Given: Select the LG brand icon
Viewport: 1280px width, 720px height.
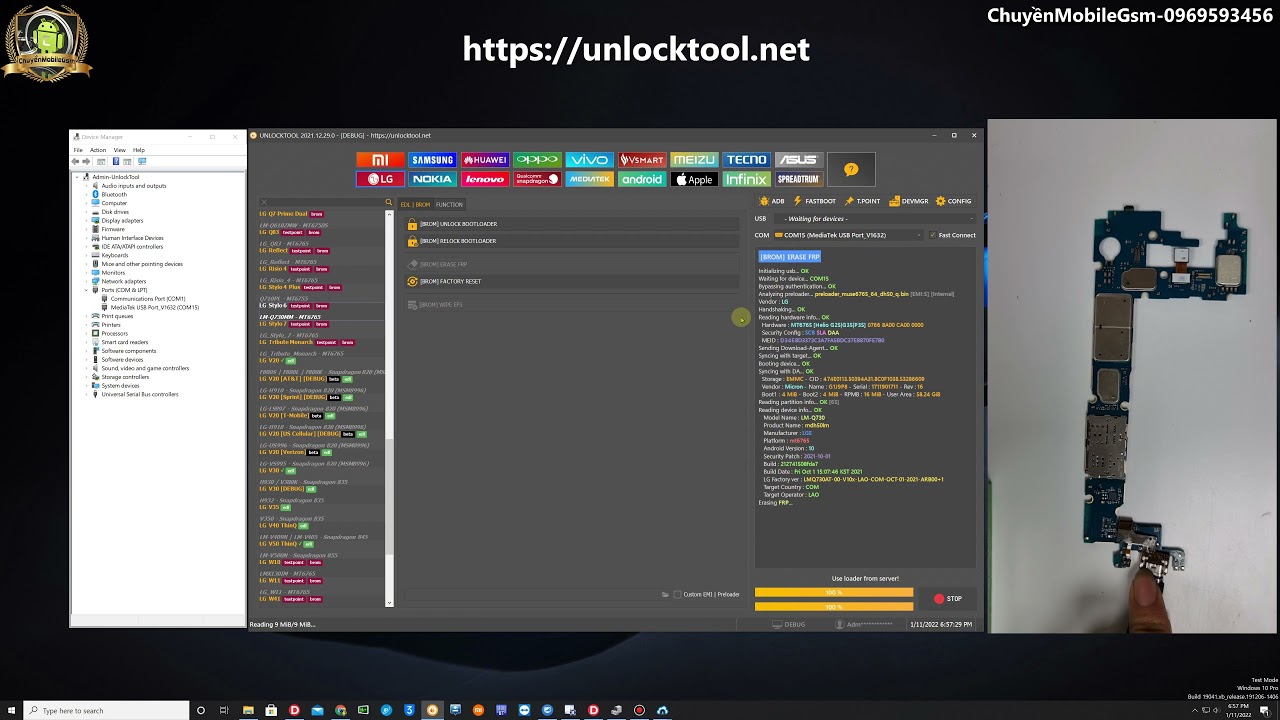Looking at the screenshot, I should (x=380, y=179).
